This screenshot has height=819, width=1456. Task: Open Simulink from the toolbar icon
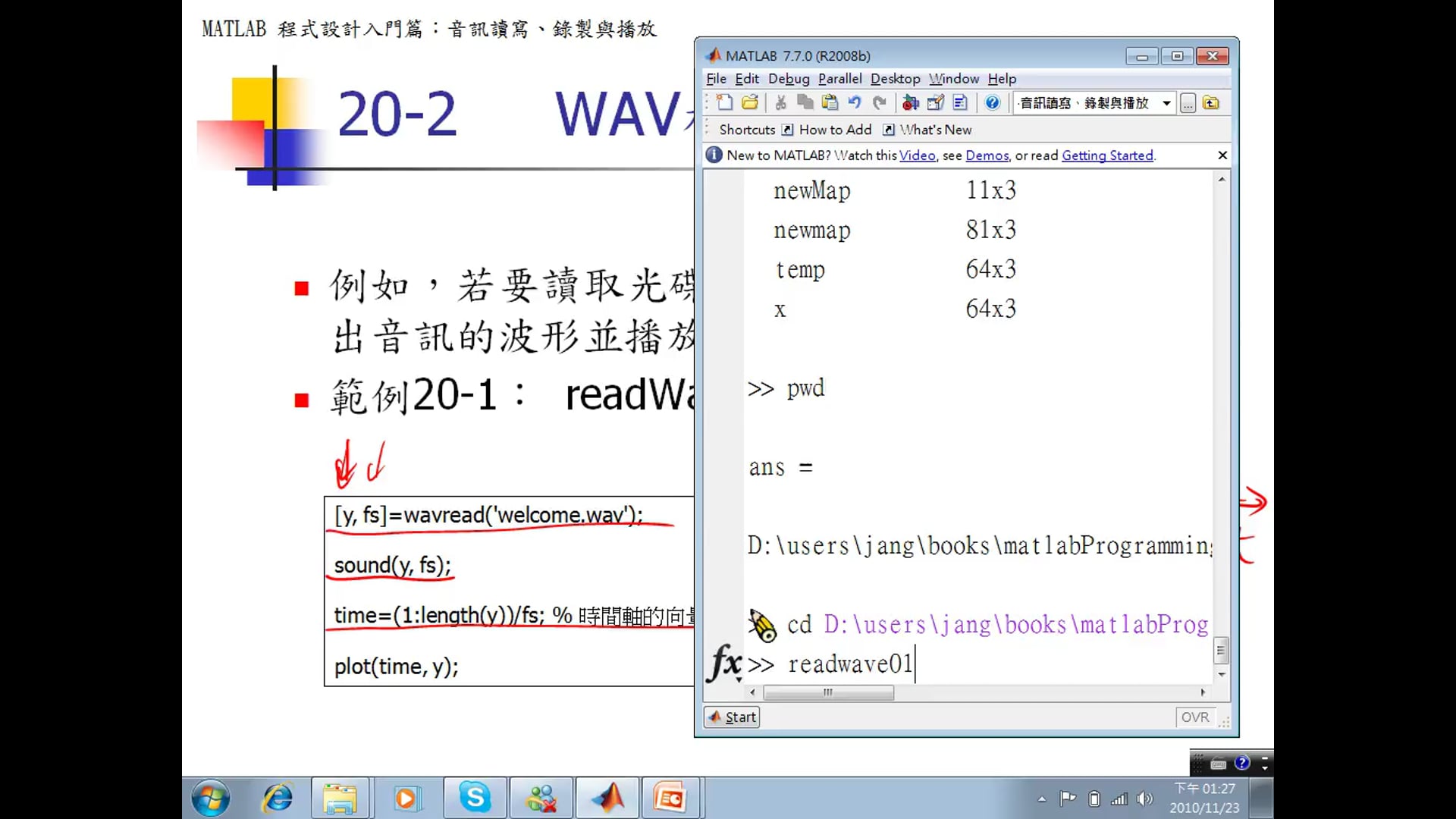911,102
